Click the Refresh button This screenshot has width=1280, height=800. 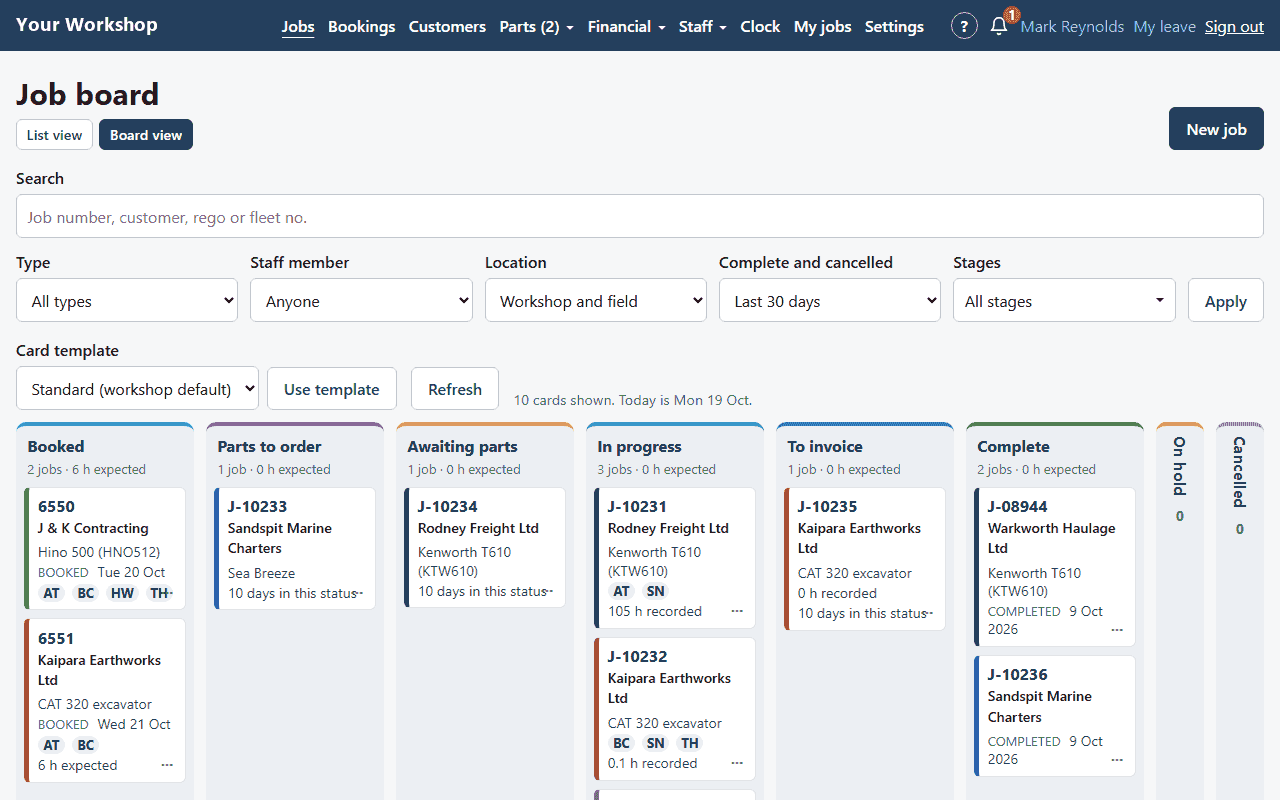point(455,388)
